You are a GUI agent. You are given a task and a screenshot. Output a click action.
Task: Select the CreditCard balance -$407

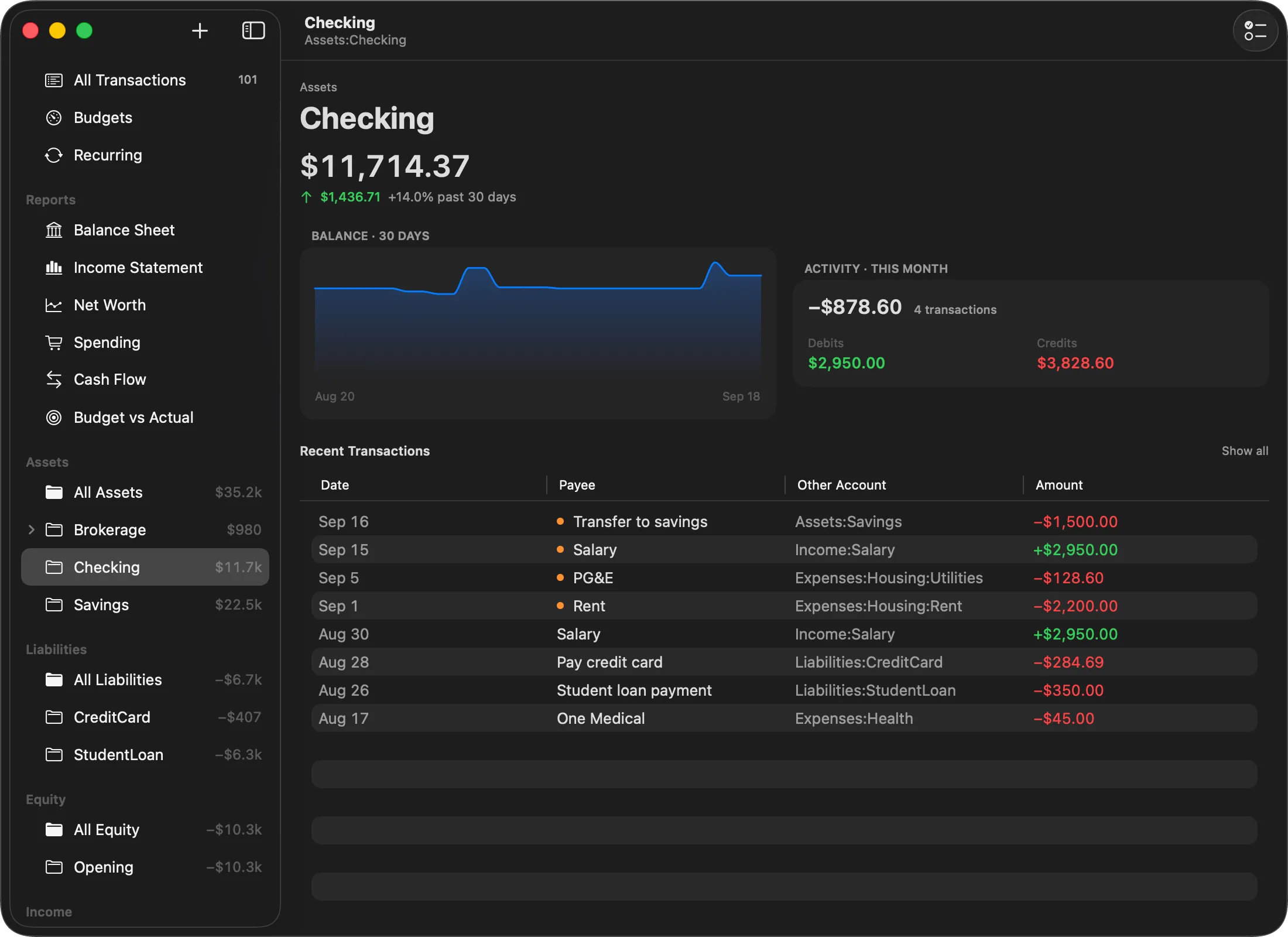click(239, 717)
